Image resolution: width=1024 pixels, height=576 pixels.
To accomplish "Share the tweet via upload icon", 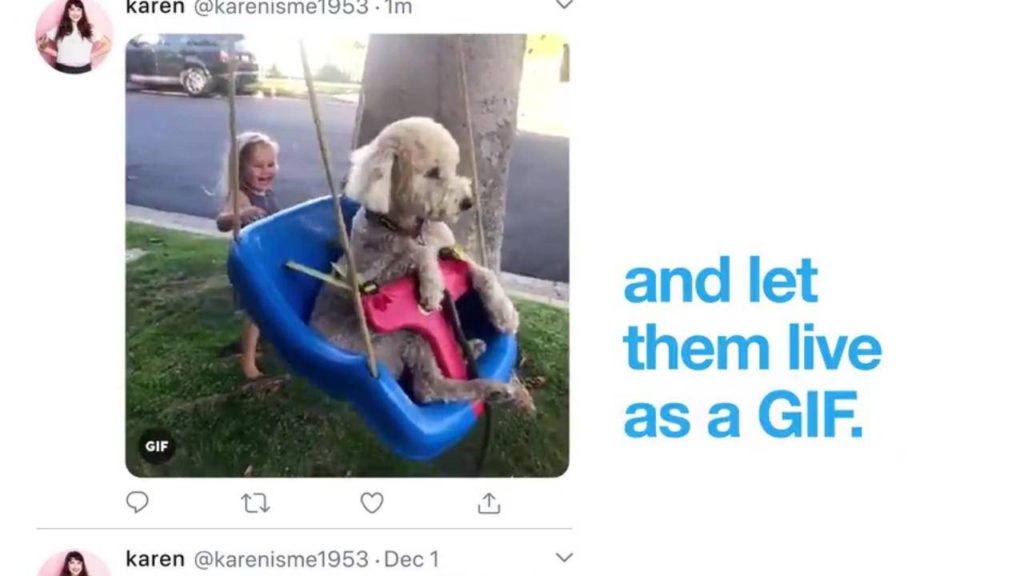I will (x=489, y=503).
